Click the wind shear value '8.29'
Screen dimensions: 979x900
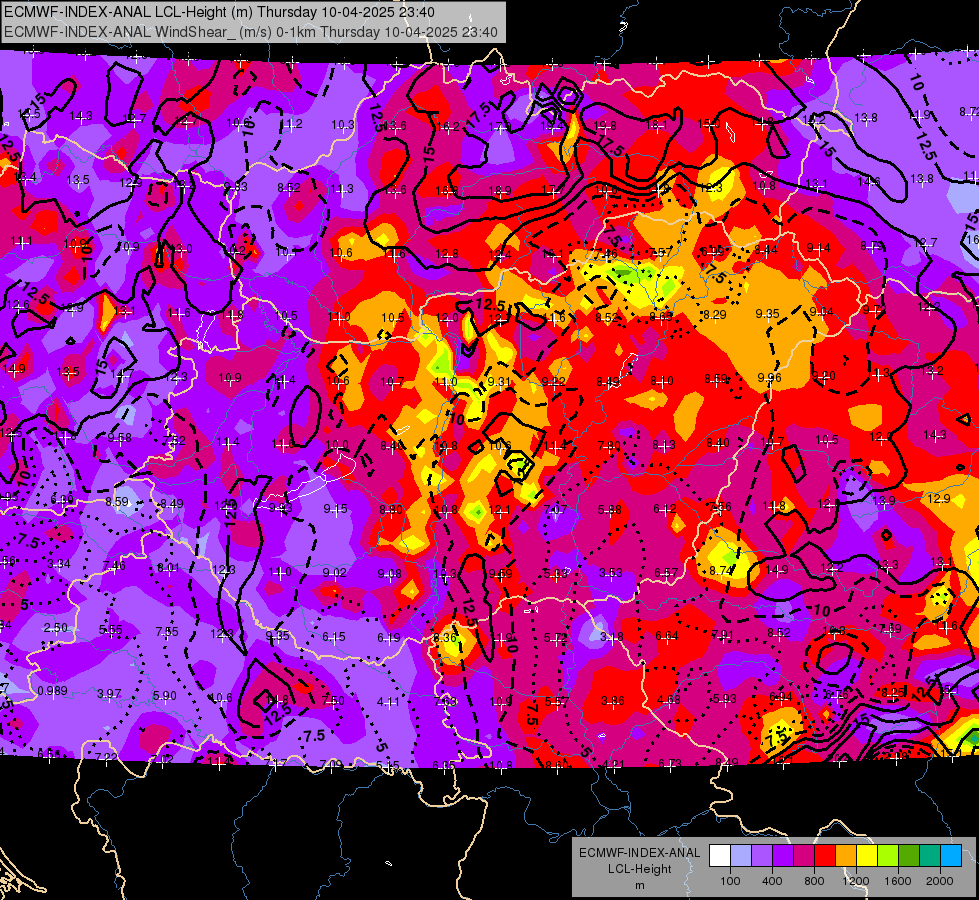point(714,314)
